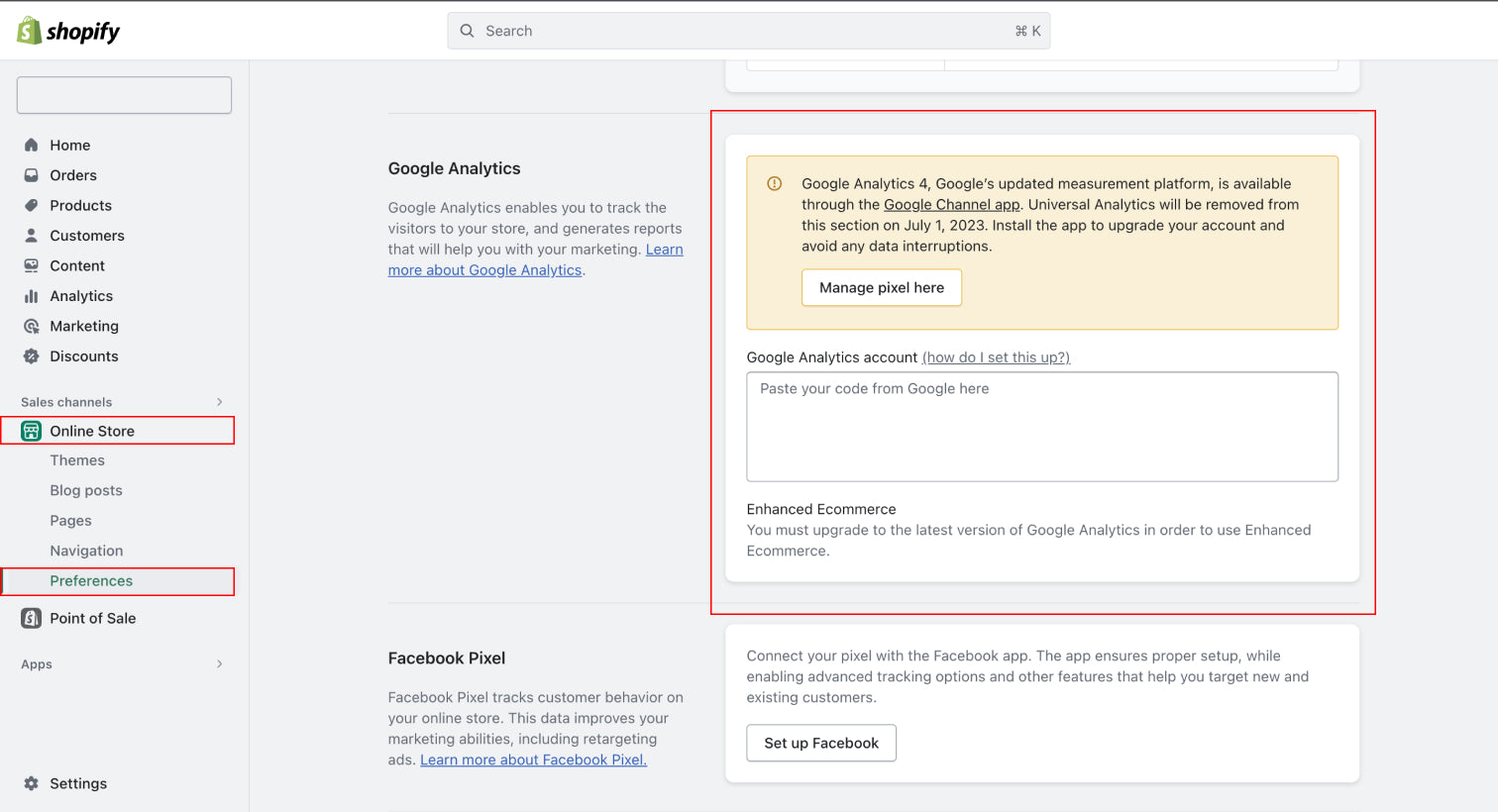
Task: Click the Products tag icon
Action: pos(31,206)
